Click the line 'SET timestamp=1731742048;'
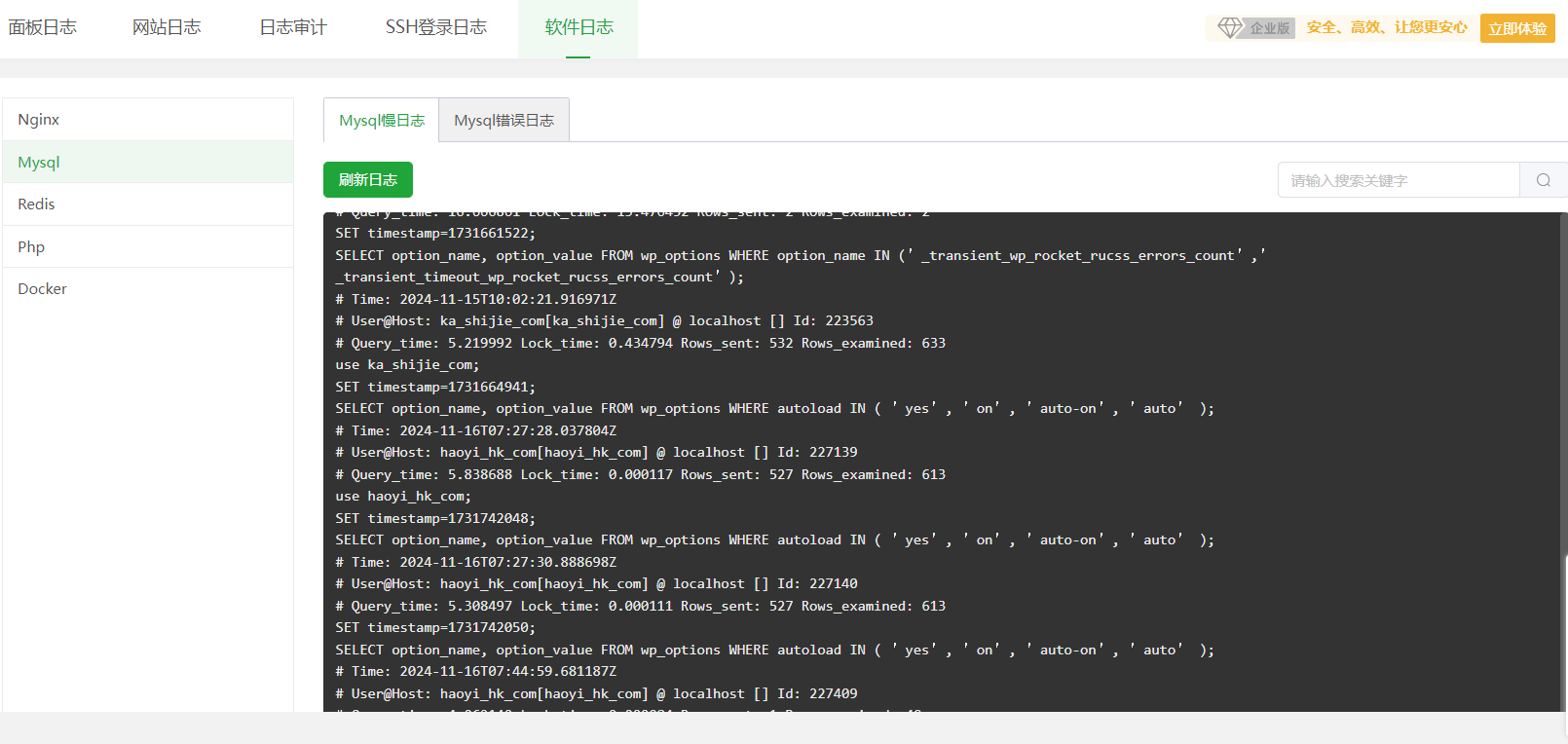The height and width of the screenshot is (744, 1568). [435, 518]
